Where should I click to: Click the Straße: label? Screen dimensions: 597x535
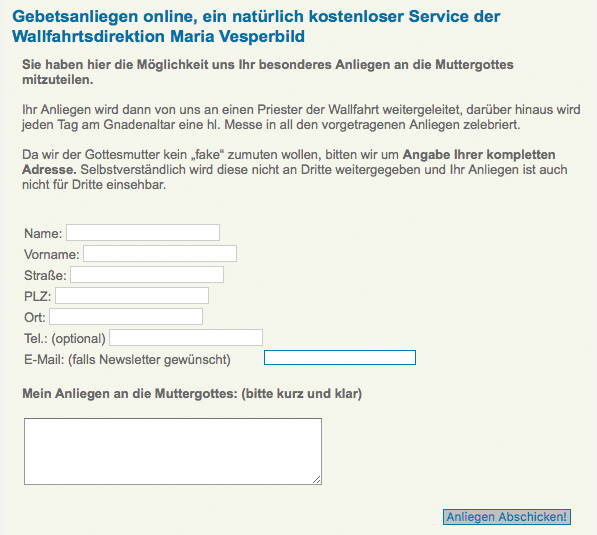pyautogui.click(x=45, y=275)
